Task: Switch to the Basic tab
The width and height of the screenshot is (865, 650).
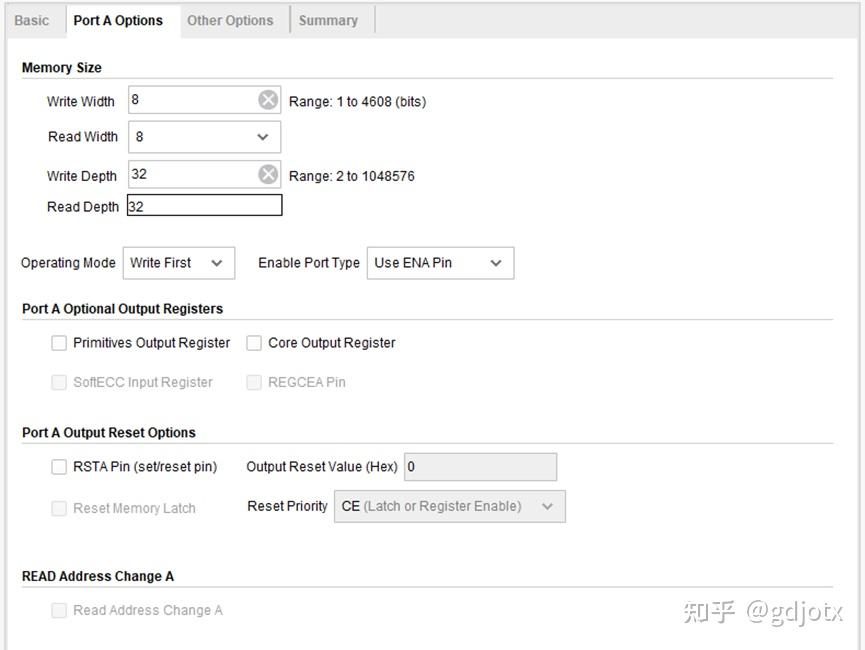Action: tap(32, 20)
